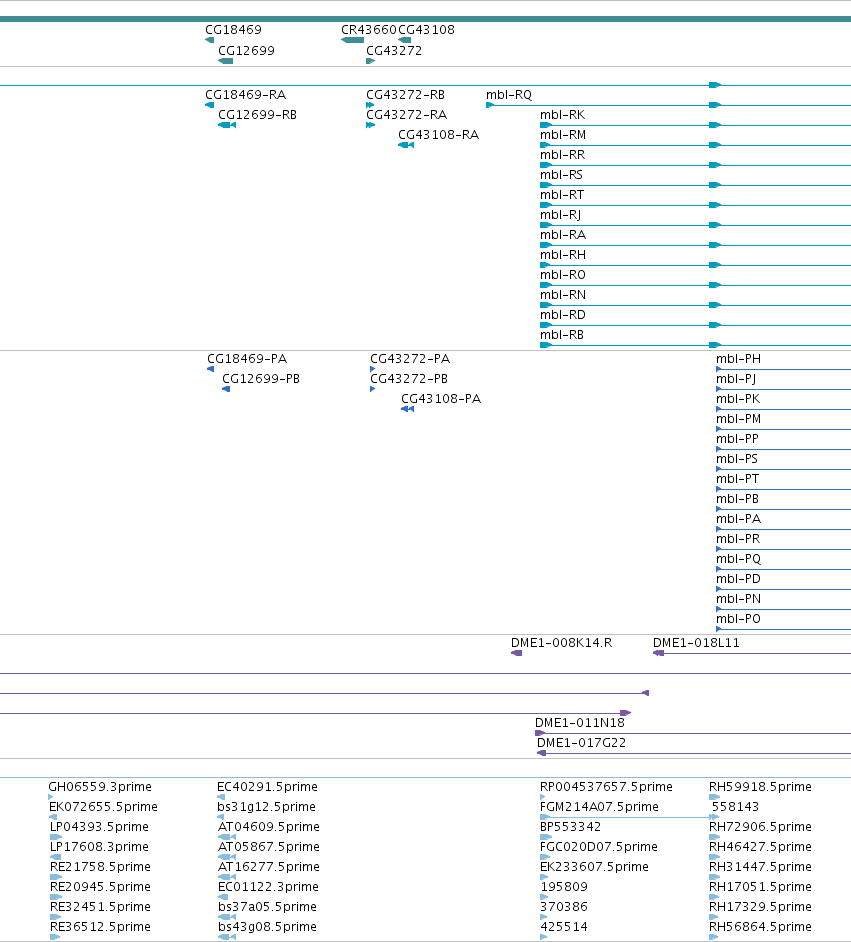Click the CG43272-PA protein label
Image resolution: width=851 pixels, height=942 pixels.
coord(410,359)
